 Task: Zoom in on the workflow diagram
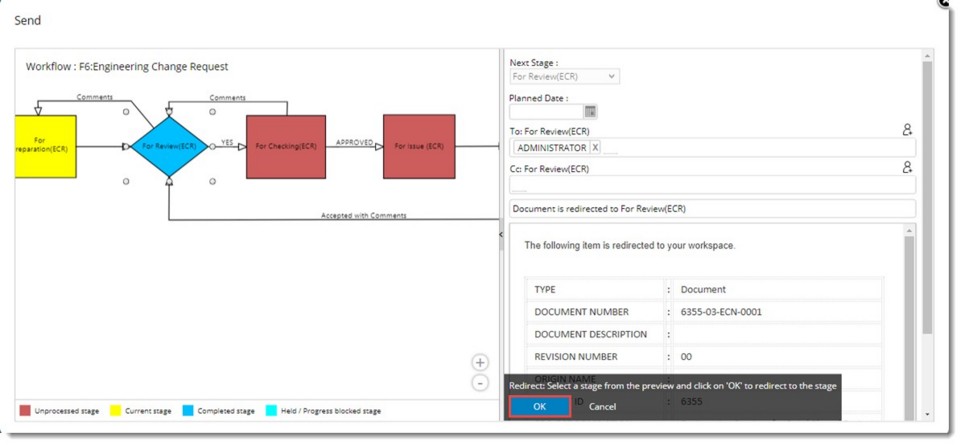tap(480, 362)
